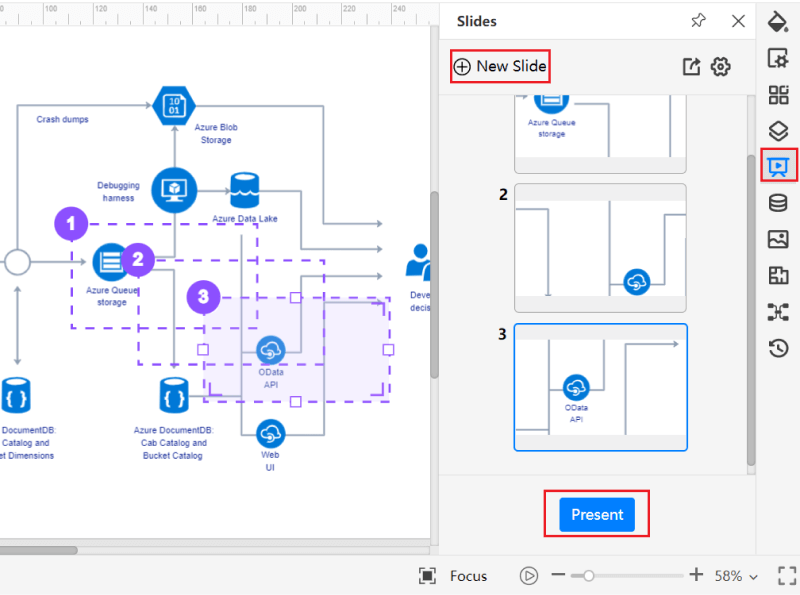The image size is (800, 595).
Task: Click the Azure Blob Storage label
Action: [x=216, y=133]
